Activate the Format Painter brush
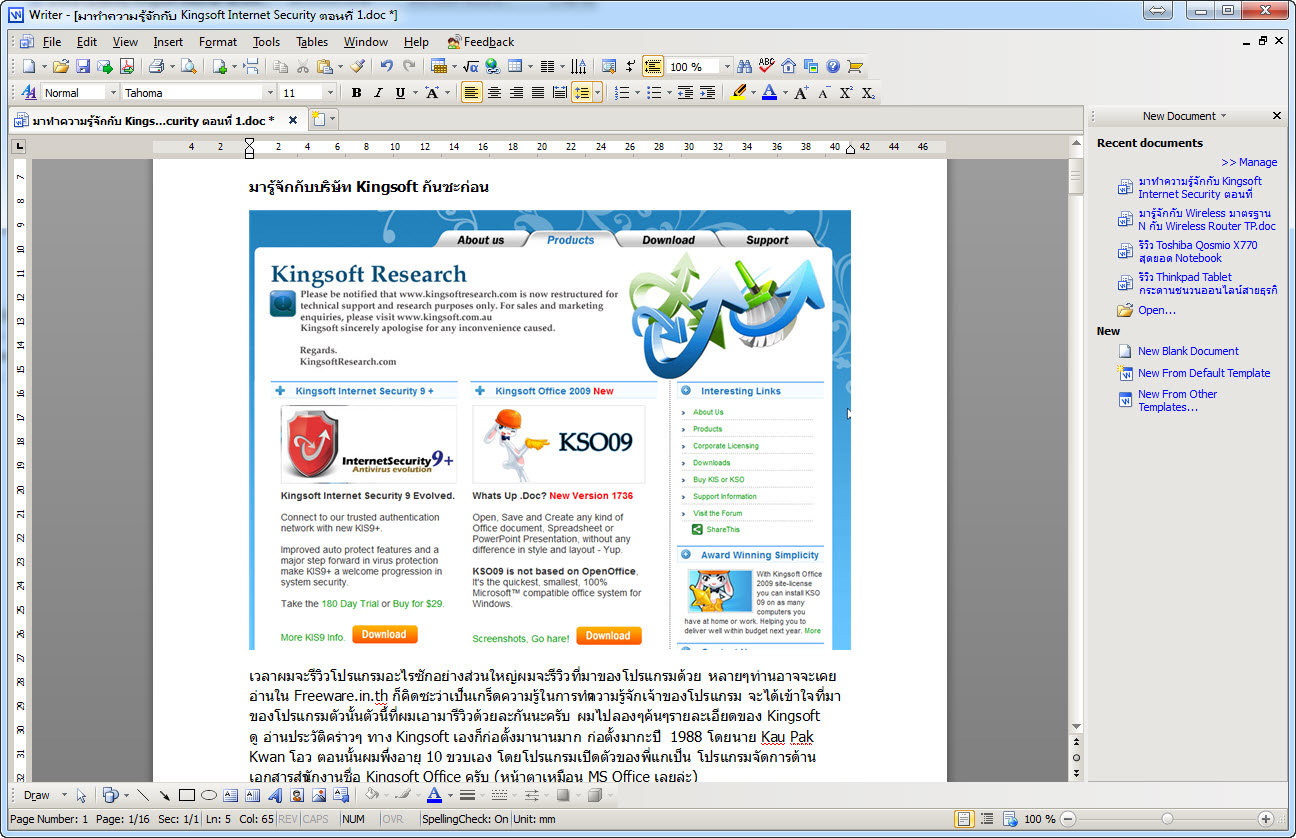Viewport: 1296px width, 838px height. click(x=357, y=67)
